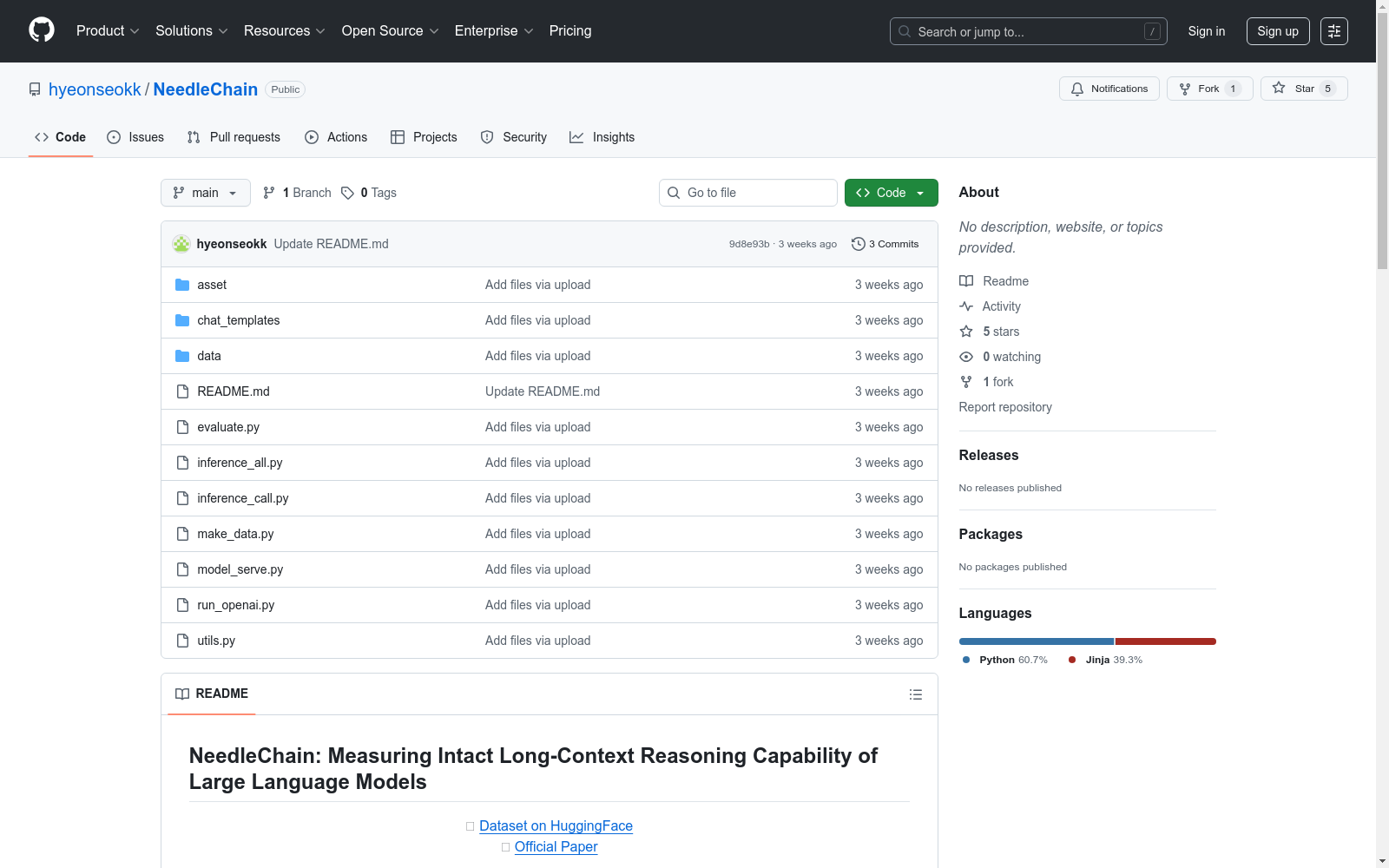Click the README.md file icon
Image resolution: width=1389 pixels, height=868 pixels.
182,391
